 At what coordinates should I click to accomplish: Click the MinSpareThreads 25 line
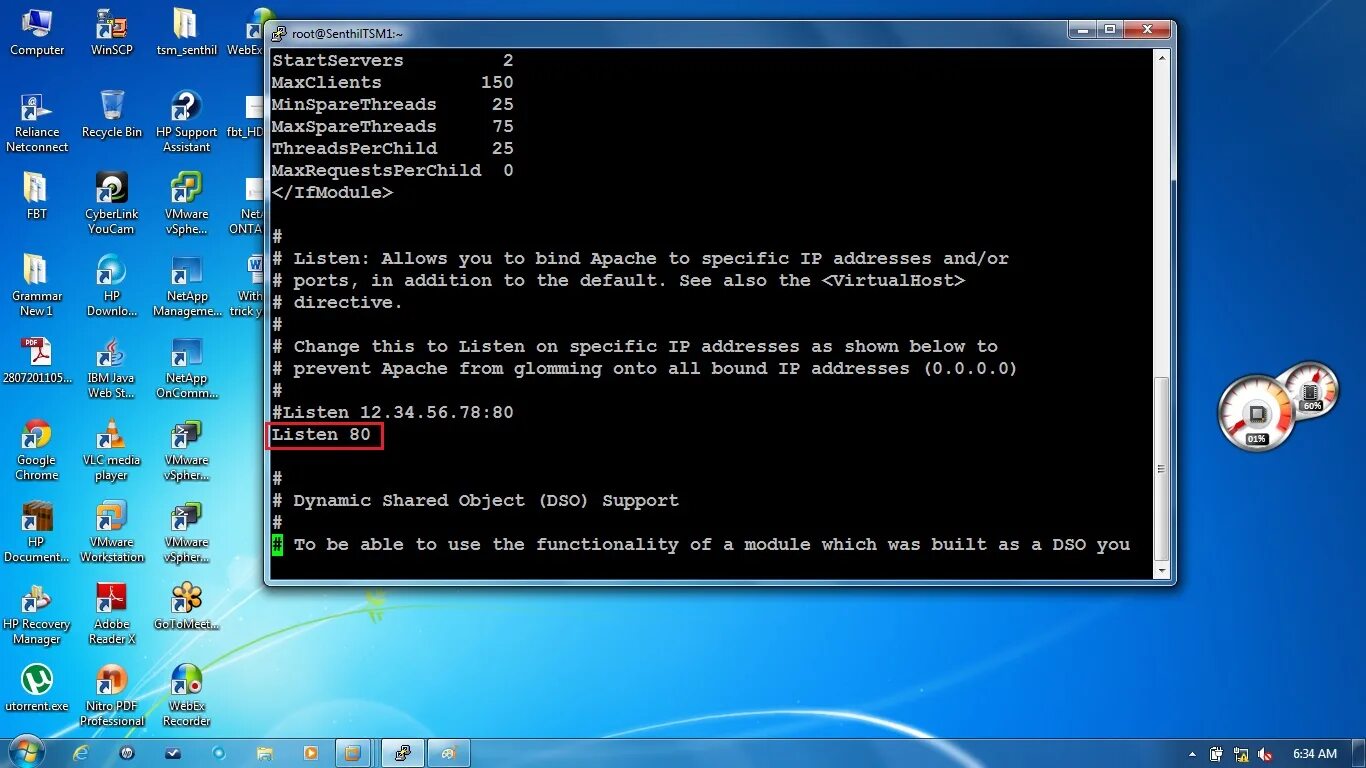(x=392, y=105)
